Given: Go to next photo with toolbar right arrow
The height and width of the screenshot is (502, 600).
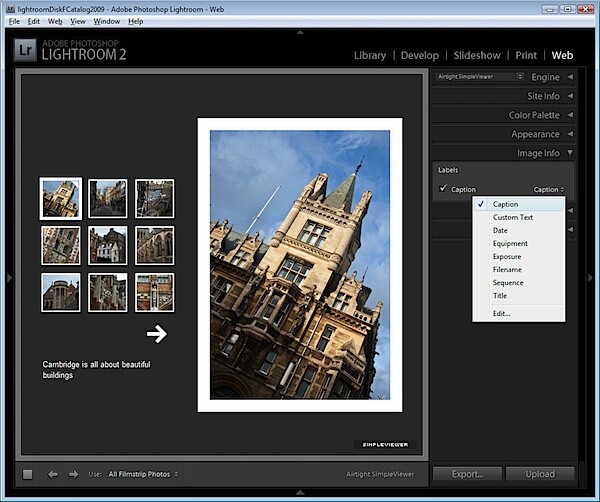Looking at the screenshot, I should pos(73,474).
